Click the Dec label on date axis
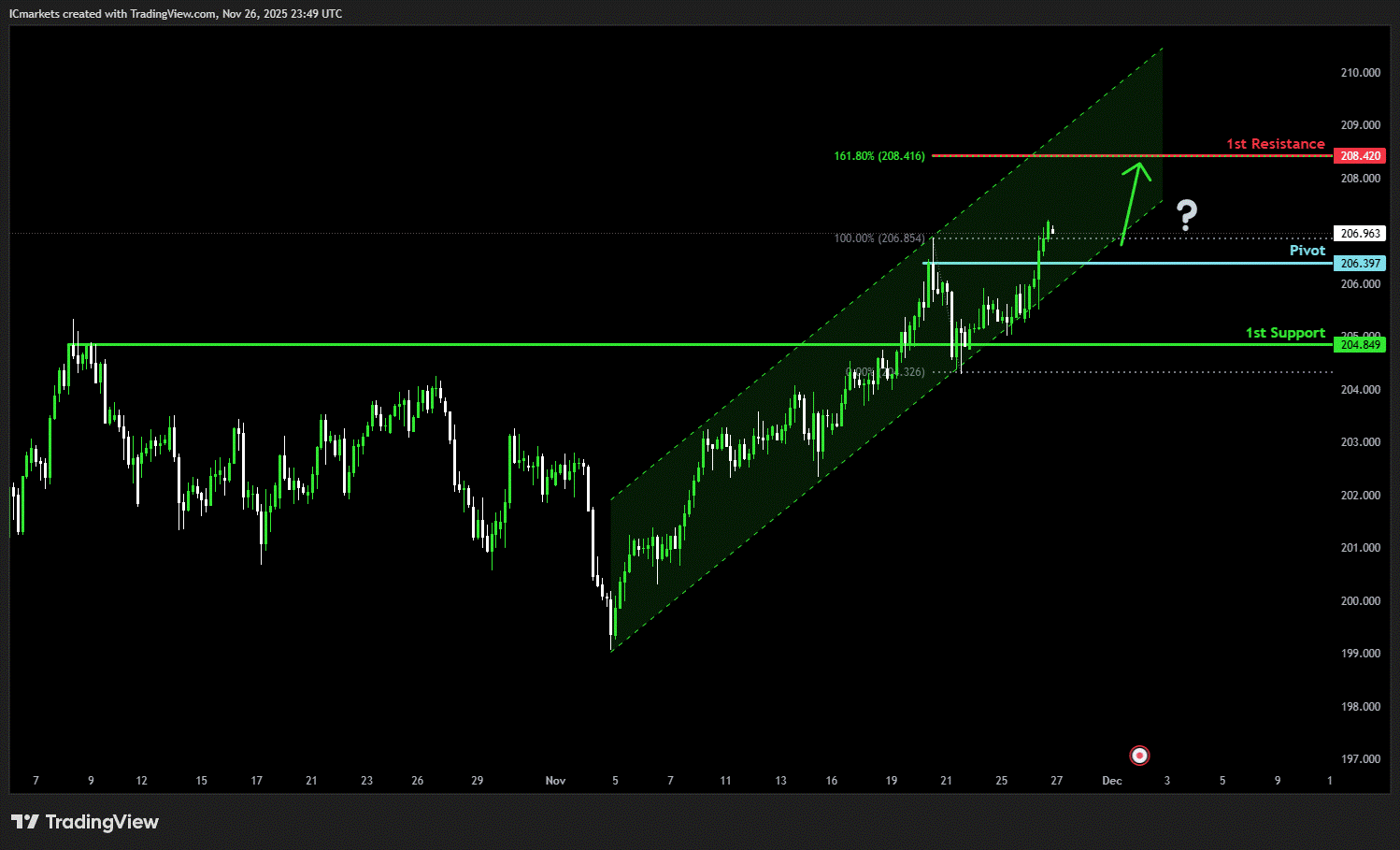 [1111, 781]
